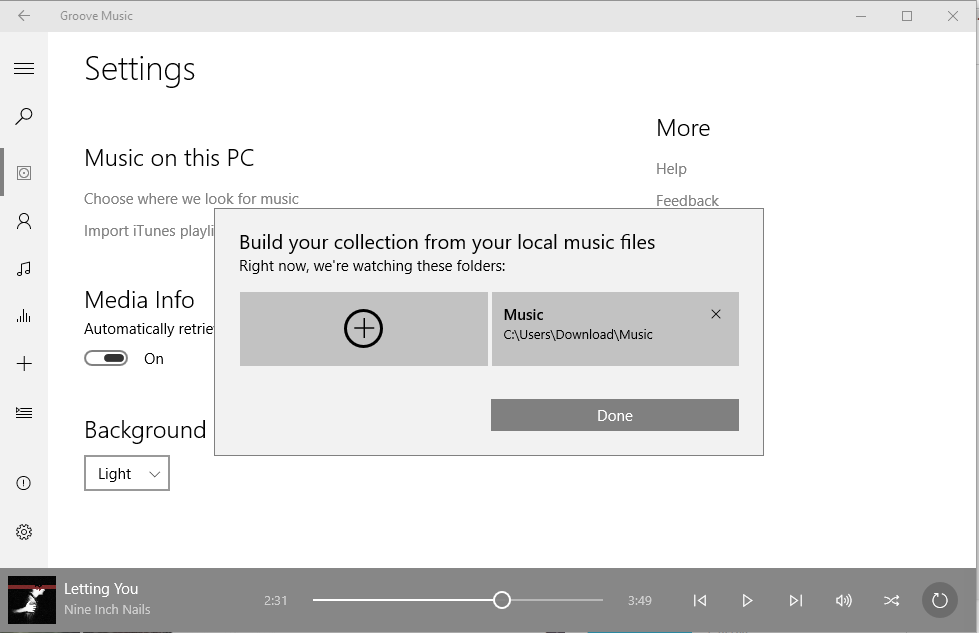979x633 pixels.
Task: Open the Background Light dropdown
Action: (x=127, y=473)
